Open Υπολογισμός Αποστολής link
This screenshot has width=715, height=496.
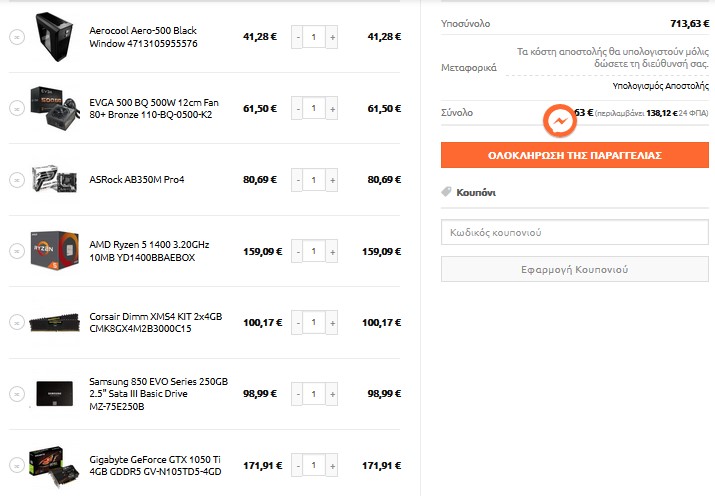click(660, 86)
